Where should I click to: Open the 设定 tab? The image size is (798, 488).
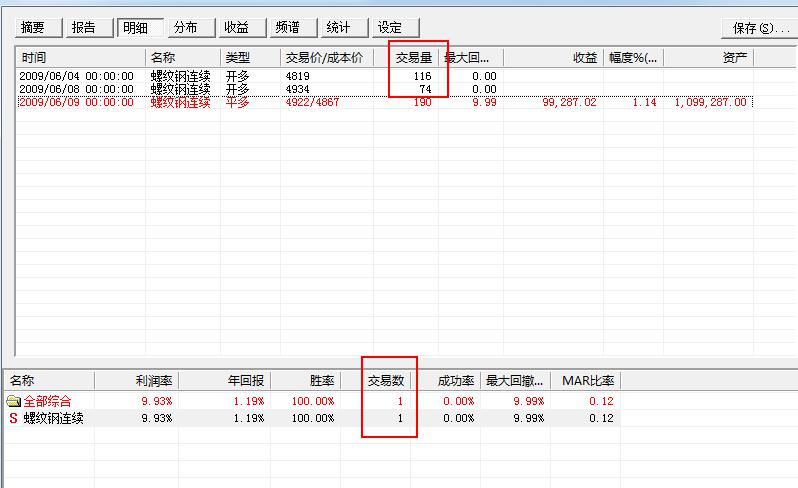[395, 27]
